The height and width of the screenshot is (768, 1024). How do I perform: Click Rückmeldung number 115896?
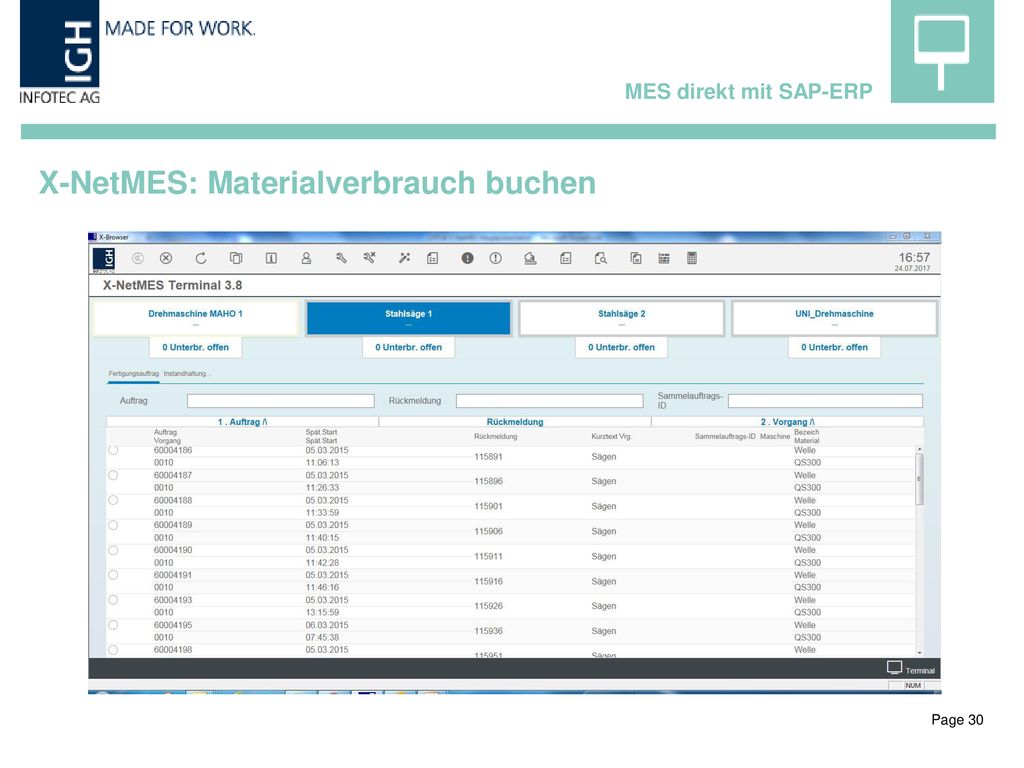coord(488,481)
